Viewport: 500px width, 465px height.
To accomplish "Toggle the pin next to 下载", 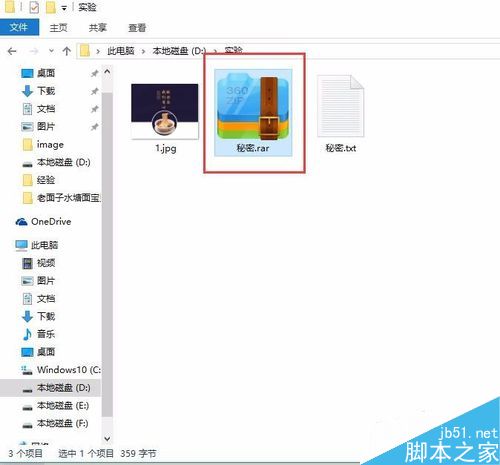I will click(95, 91).
